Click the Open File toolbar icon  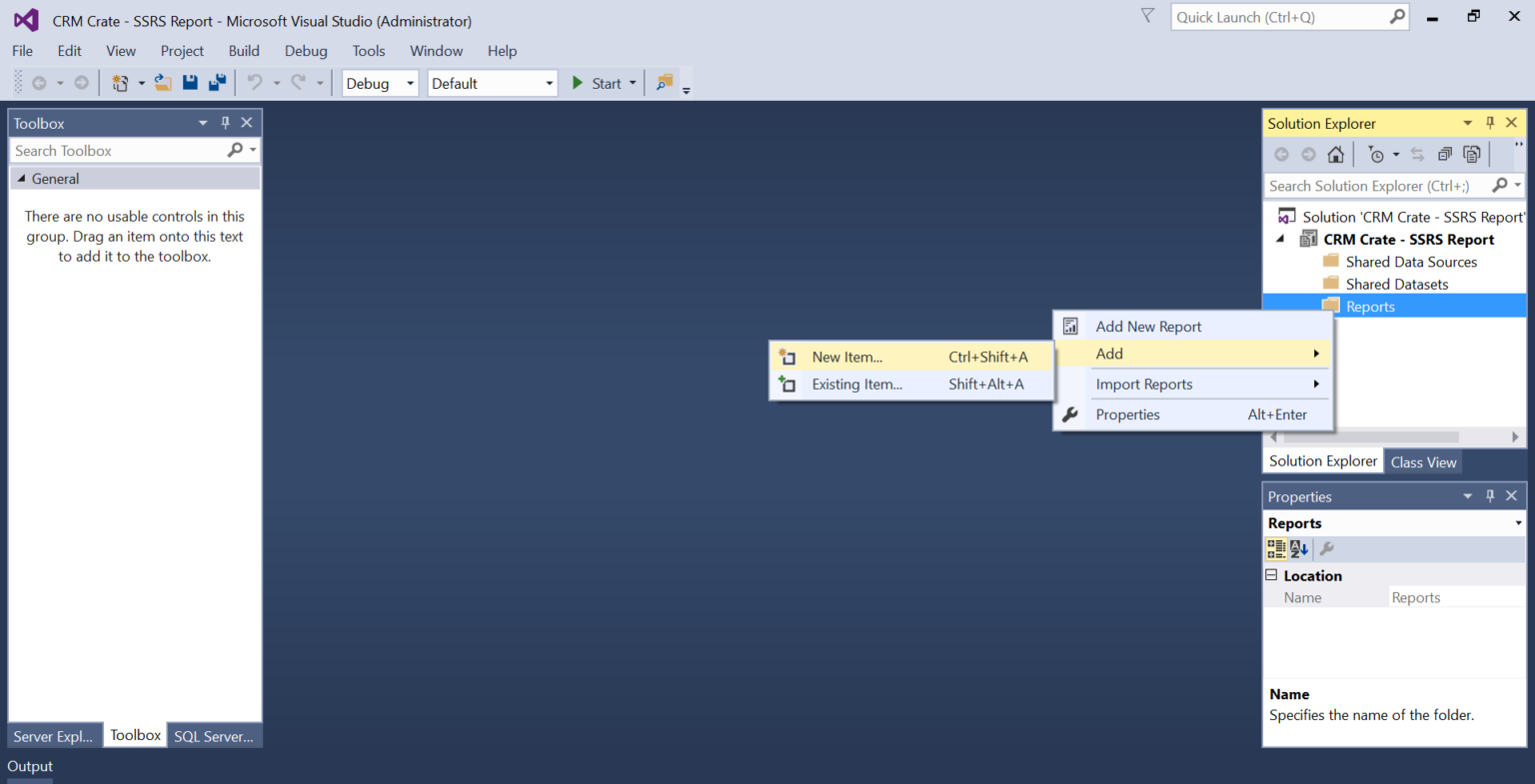pyautogui.click(x=163, y=83)
